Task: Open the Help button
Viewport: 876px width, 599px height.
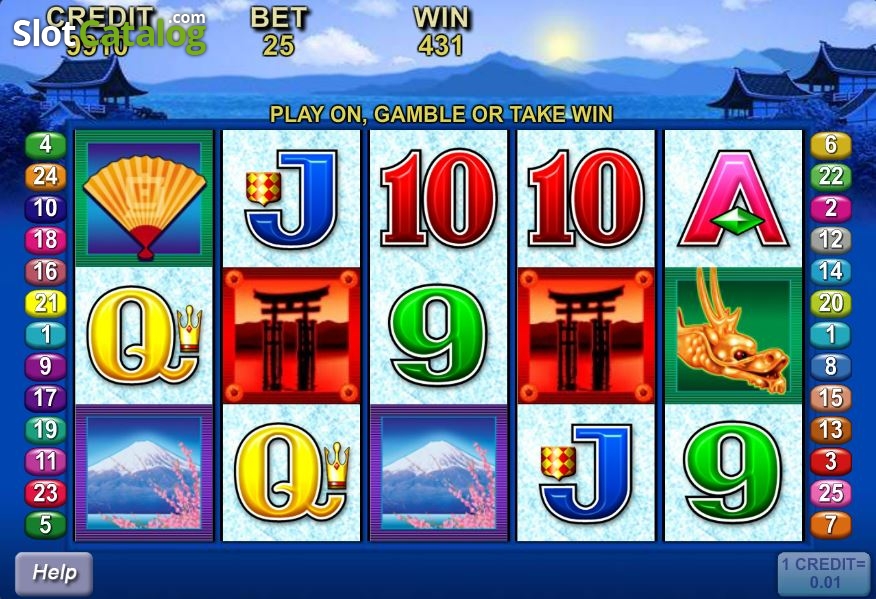Action: click(x=54, y=573)
